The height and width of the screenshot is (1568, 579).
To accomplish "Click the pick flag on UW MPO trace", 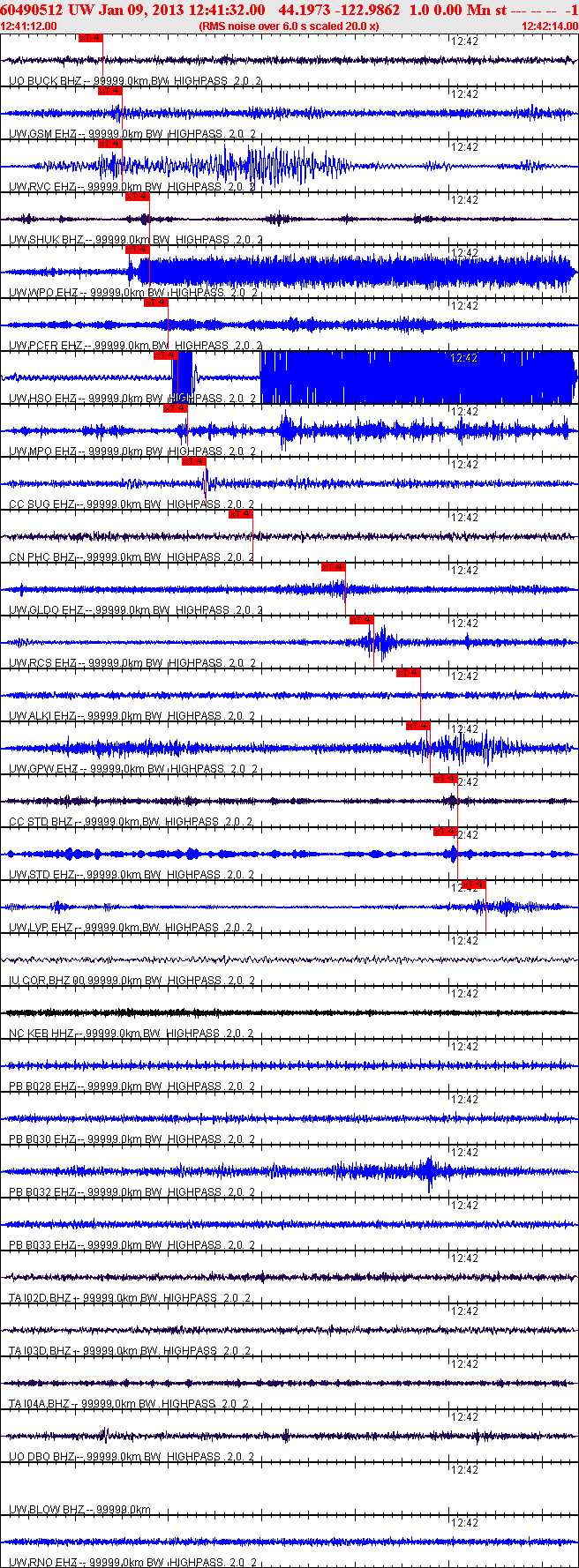I will (176, 408).
